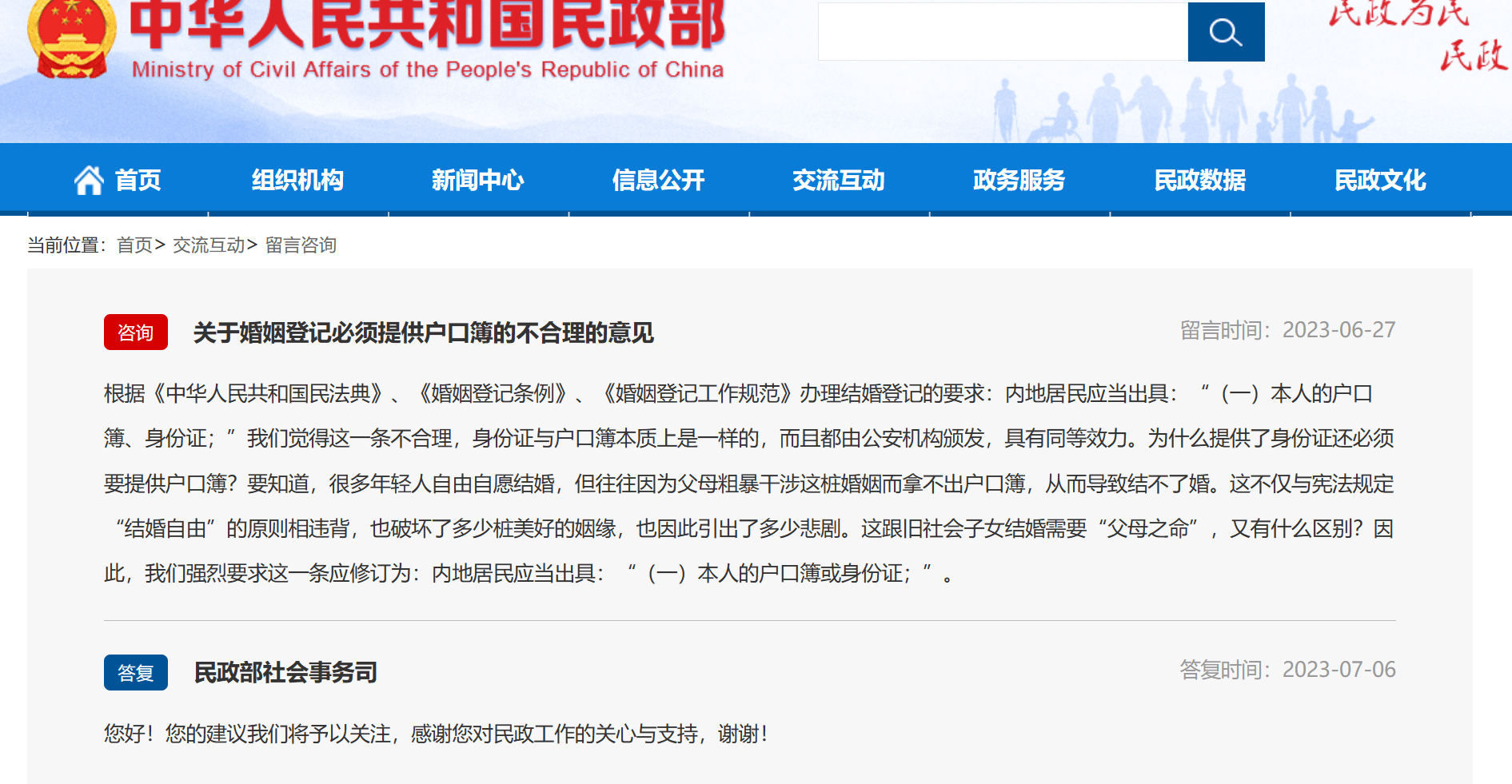Image resolution: width=1512 pixels, height=784 pixels.
Task: Click the reply text starting 您好
Action: 437,734
